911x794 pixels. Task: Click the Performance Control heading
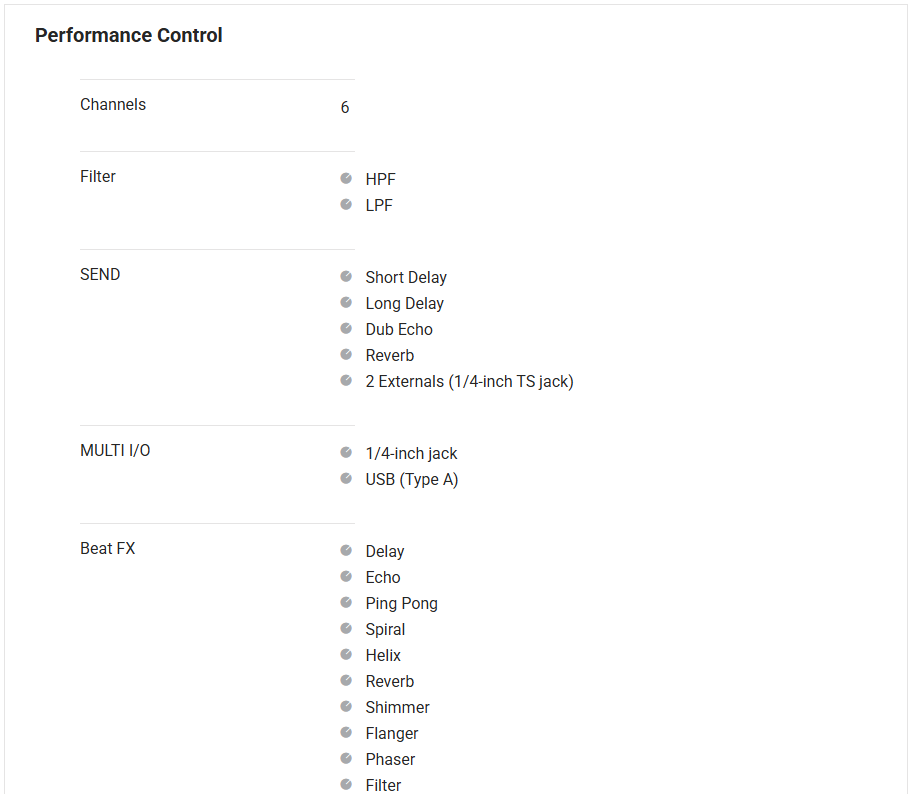click(x=129, y=36)
